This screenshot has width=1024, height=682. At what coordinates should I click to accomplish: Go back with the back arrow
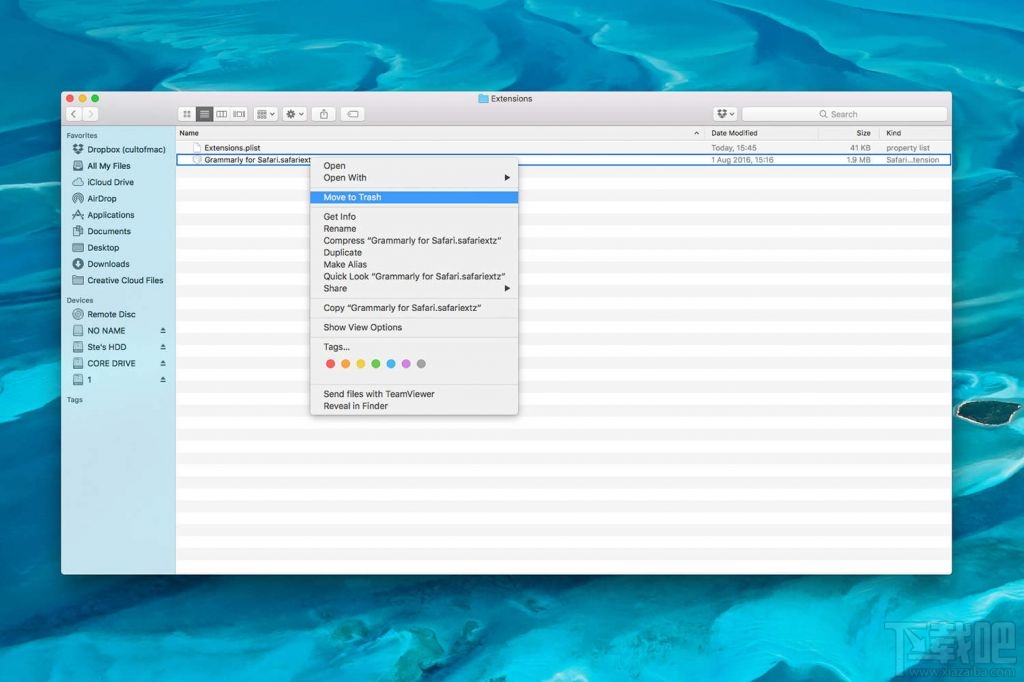(73, 115)
